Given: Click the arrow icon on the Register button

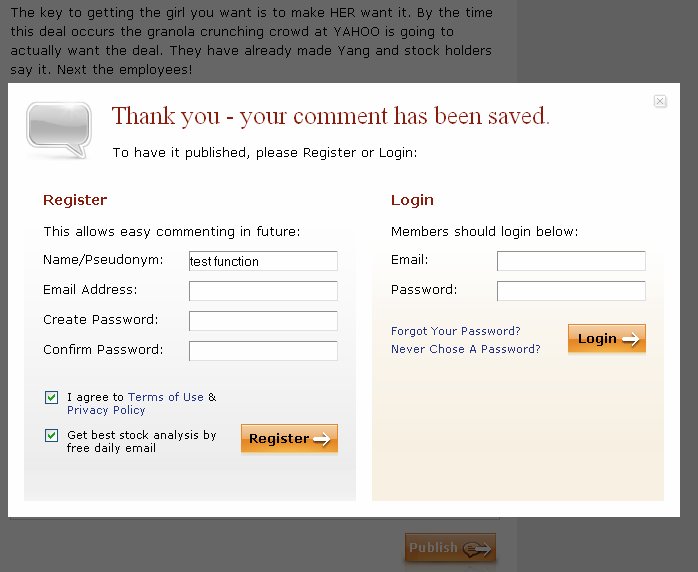Looking at the screenshot, I should (321, 439).
